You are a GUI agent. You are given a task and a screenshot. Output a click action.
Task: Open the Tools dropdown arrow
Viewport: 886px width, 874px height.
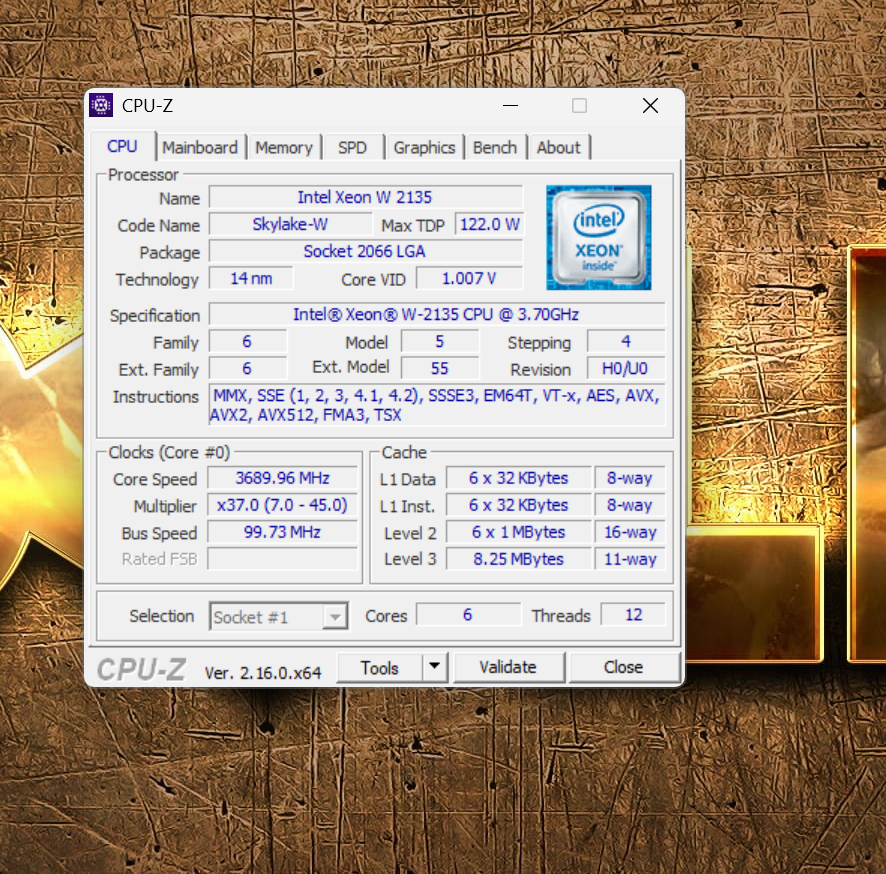tap(434, 667)
